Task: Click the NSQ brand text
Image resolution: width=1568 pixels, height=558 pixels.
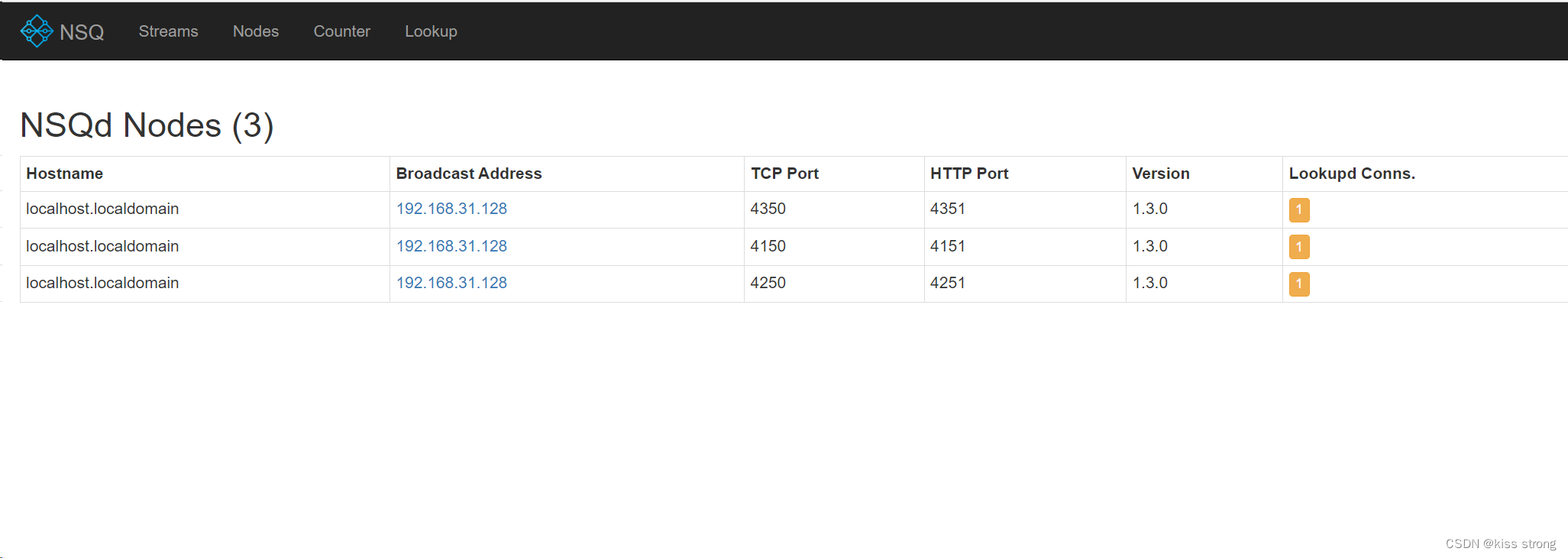Action: tap(82, 32)
